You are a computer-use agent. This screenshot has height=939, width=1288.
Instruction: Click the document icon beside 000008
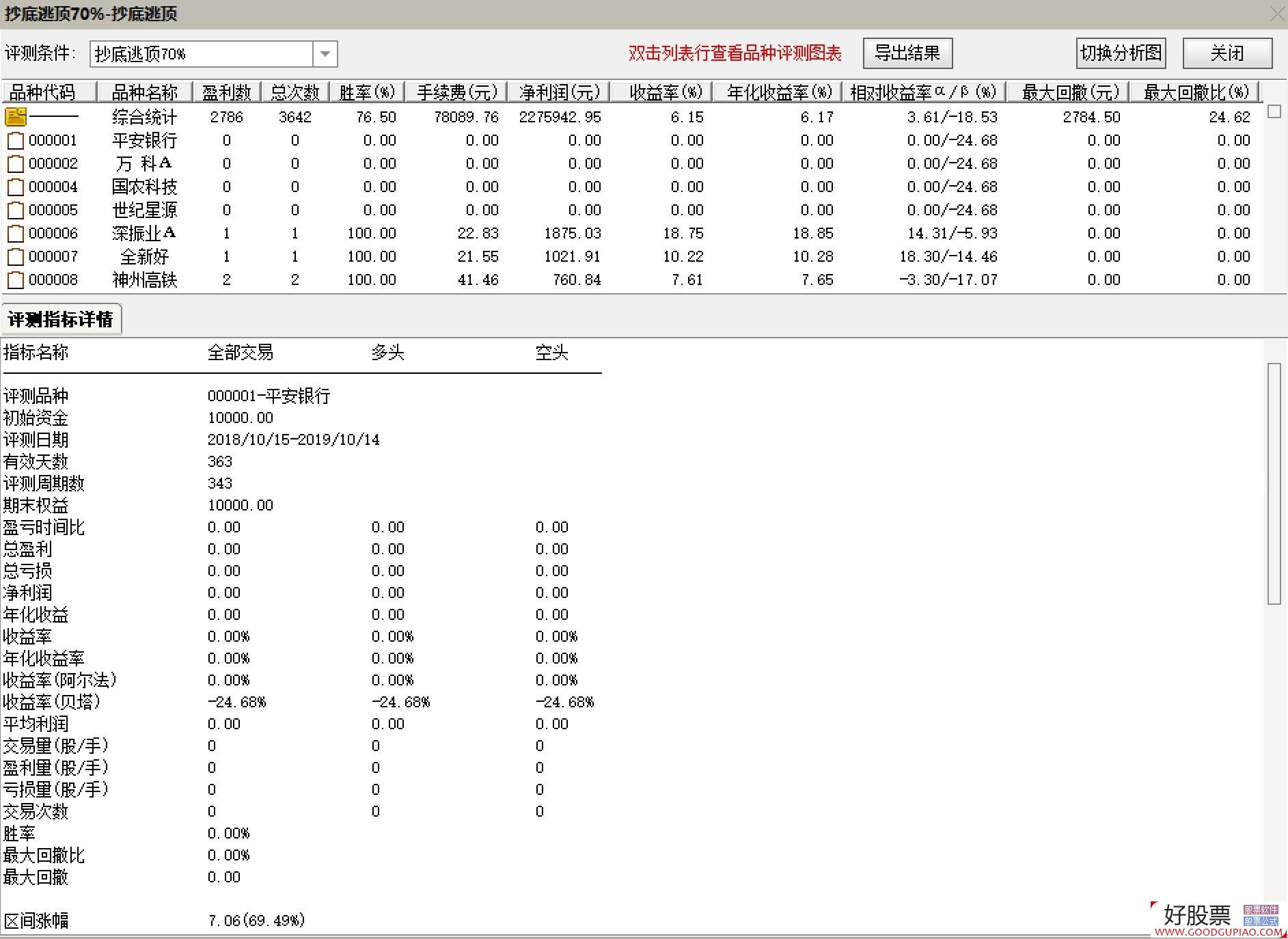click(x=16, y=280)
